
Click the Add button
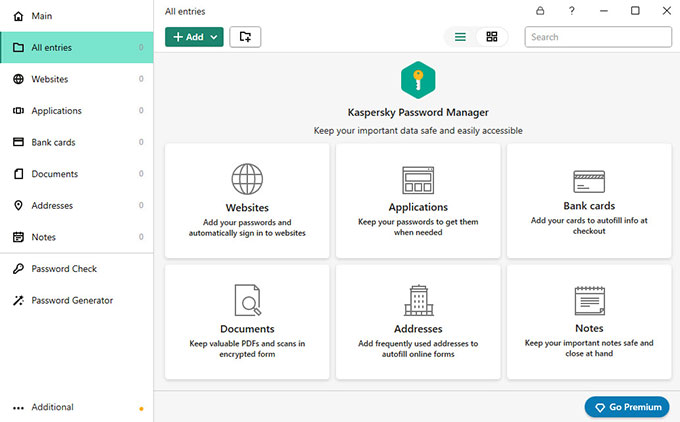[x=194, y=37]
